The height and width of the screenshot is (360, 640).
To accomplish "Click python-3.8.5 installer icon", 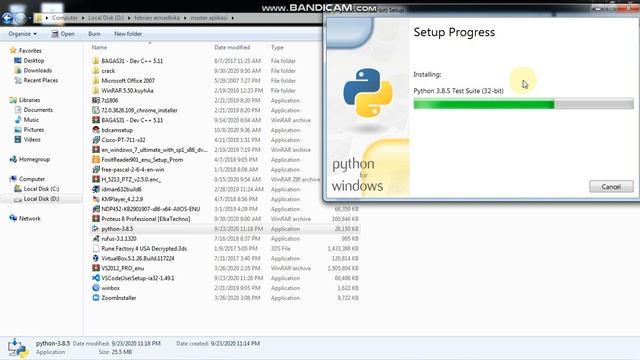I will coord(96,229).
